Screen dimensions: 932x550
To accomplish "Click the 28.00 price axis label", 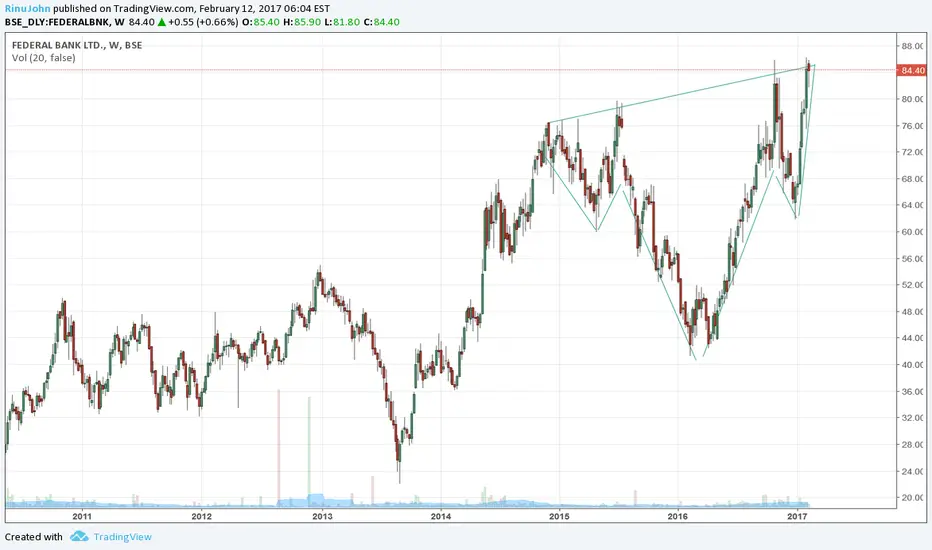I will (x=912, y=445).
